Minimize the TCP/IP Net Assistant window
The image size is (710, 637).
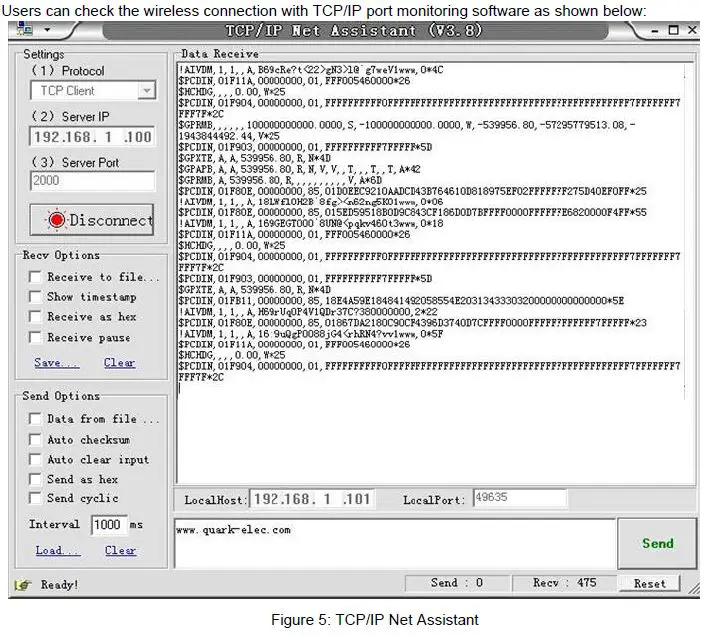click(655, 30)
